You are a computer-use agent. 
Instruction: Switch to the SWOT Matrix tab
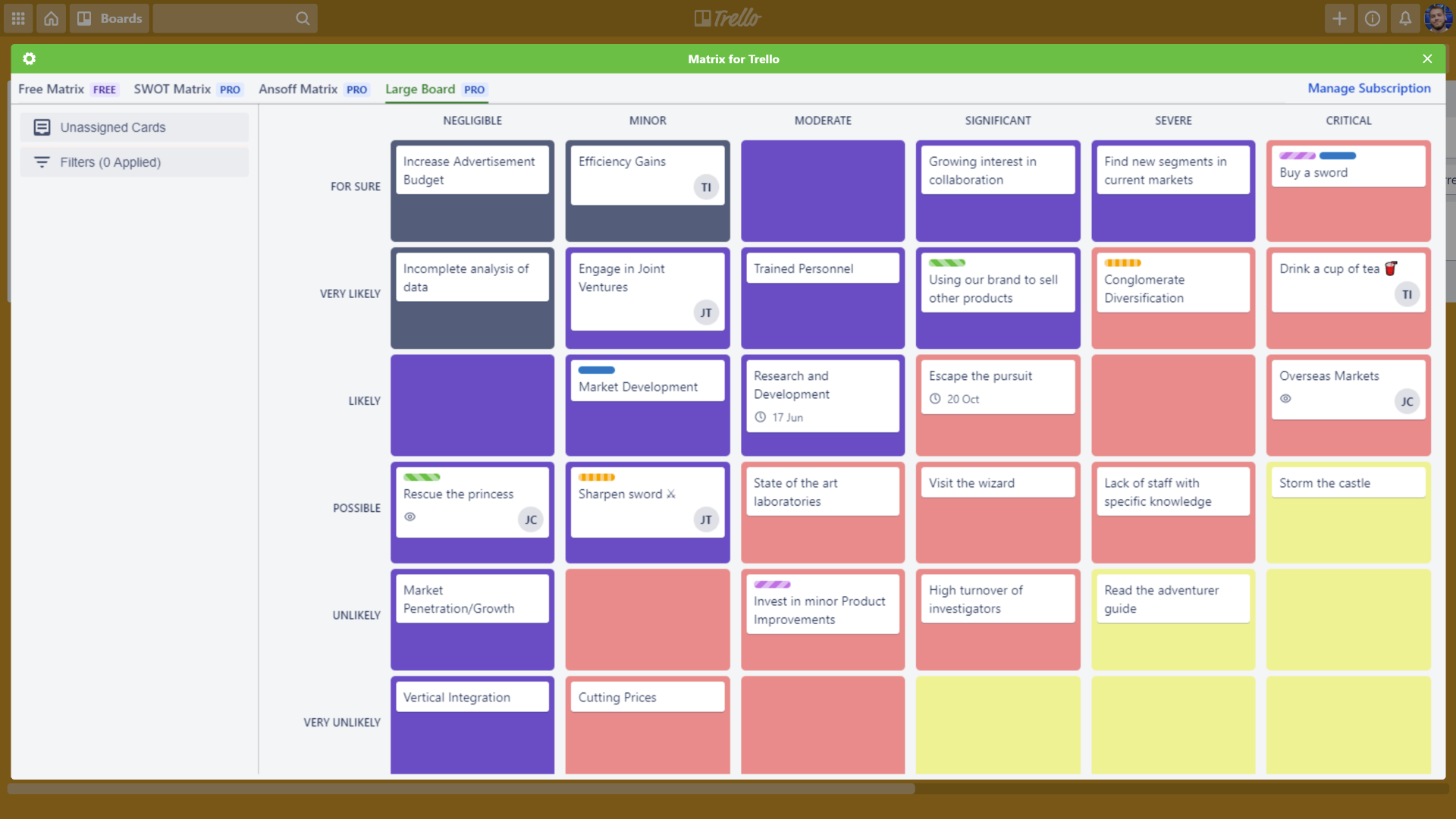point(171,89)
